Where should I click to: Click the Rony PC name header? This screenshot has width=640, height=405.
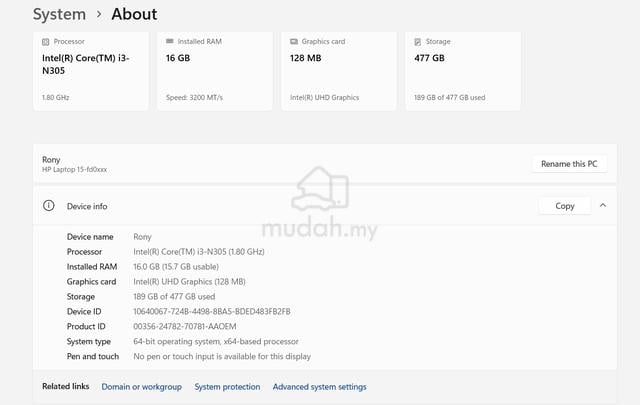pyautogui.click(x=51, y=160)
